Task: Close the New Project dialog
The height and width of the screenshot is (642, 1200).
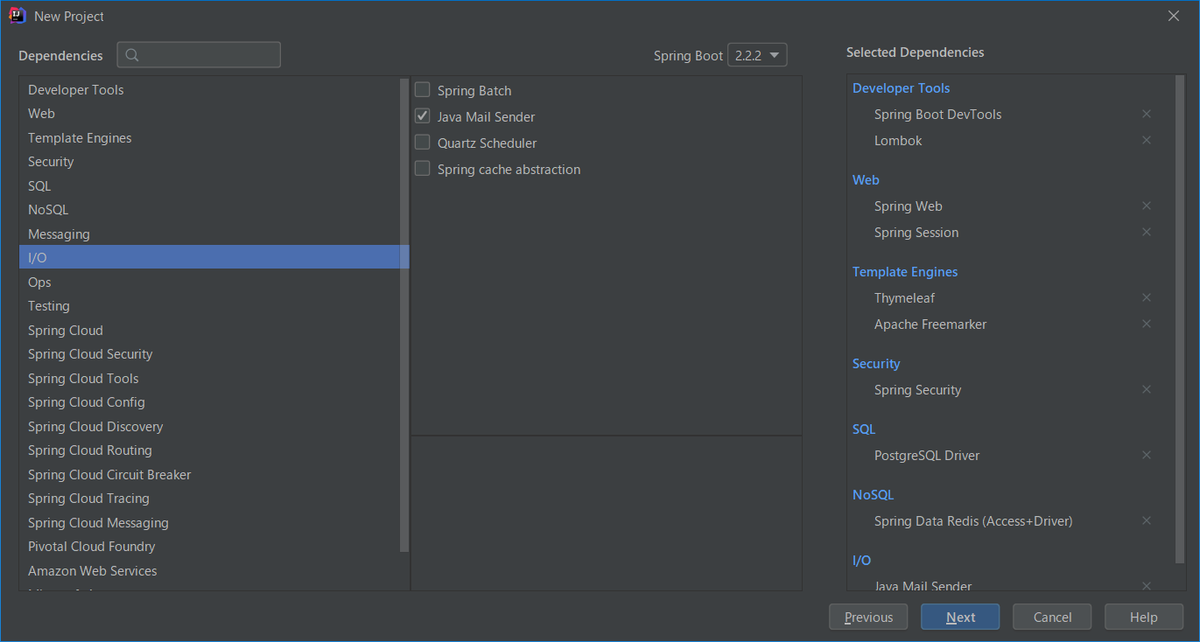Action: [x=1174, y=16]
